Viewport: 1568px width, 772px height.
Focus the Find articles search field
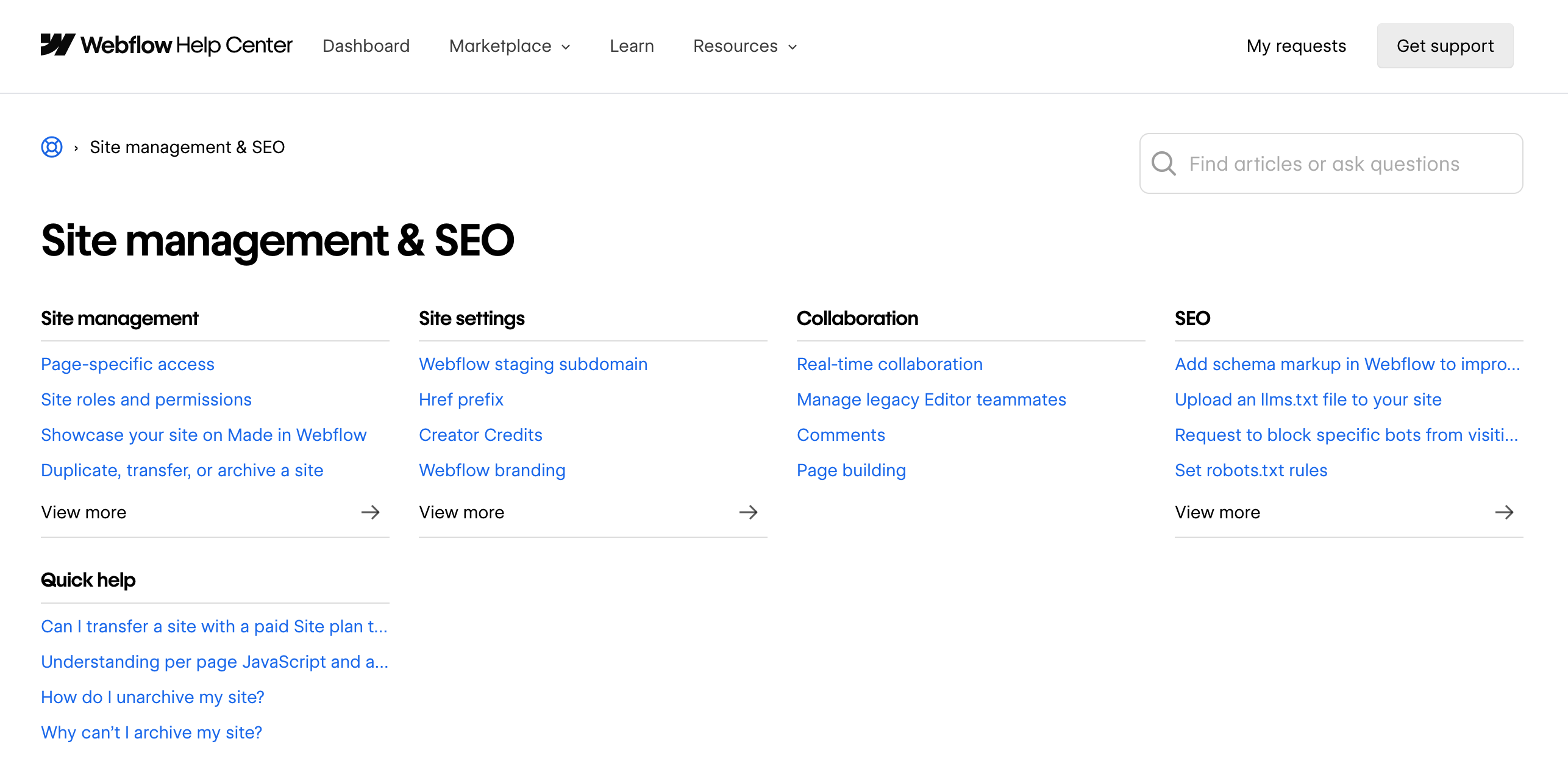tap(1331, 163)
